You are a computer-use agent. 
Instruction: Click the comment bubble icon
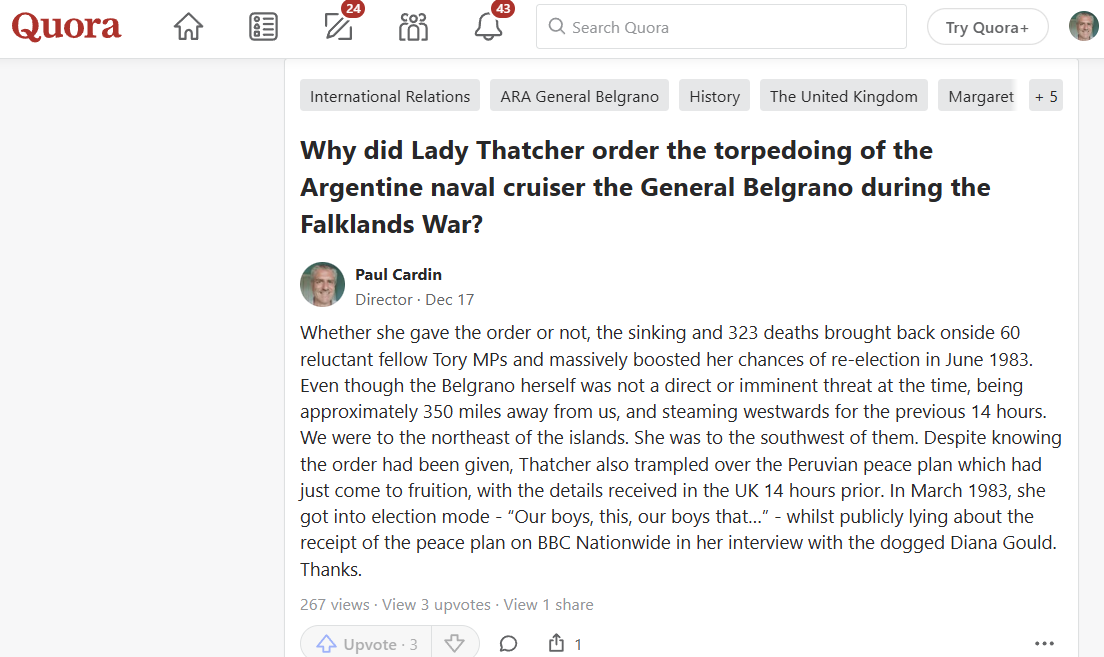[508, 644]
